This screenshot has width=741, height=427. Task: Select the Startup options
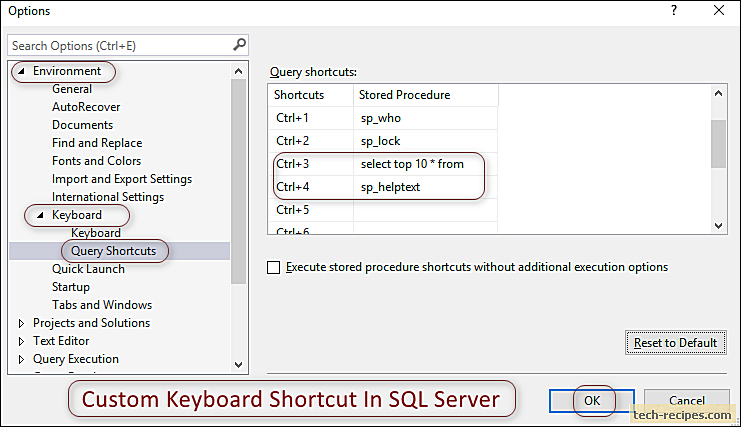70,287
